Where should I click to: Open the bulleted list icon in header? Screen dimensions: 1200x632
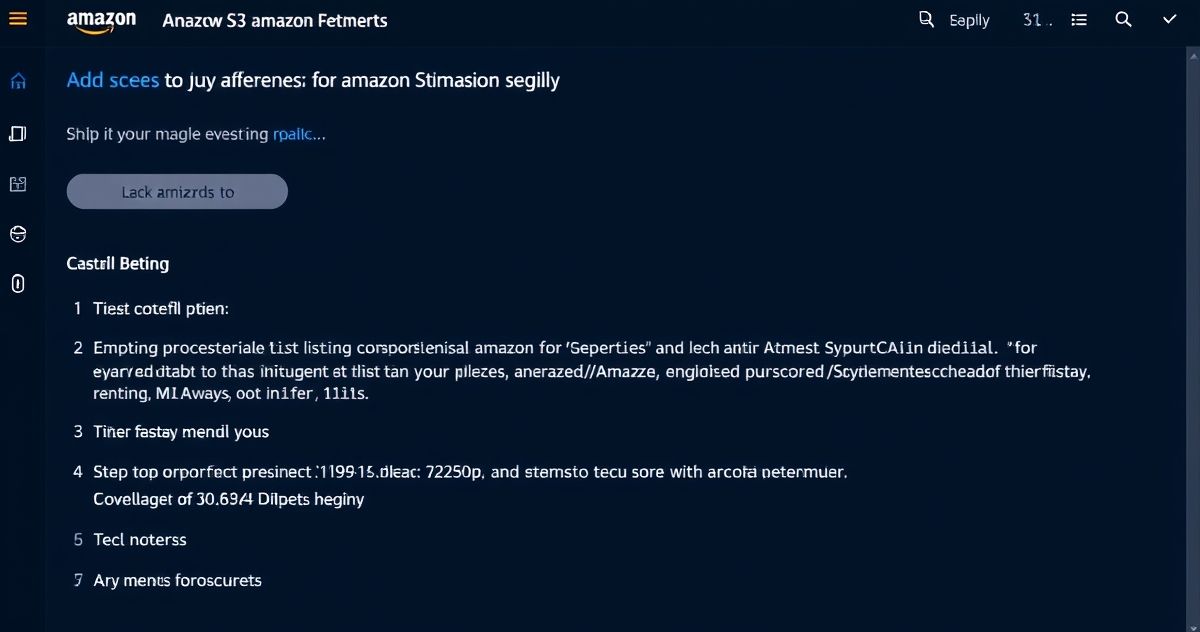[1079, 20]
